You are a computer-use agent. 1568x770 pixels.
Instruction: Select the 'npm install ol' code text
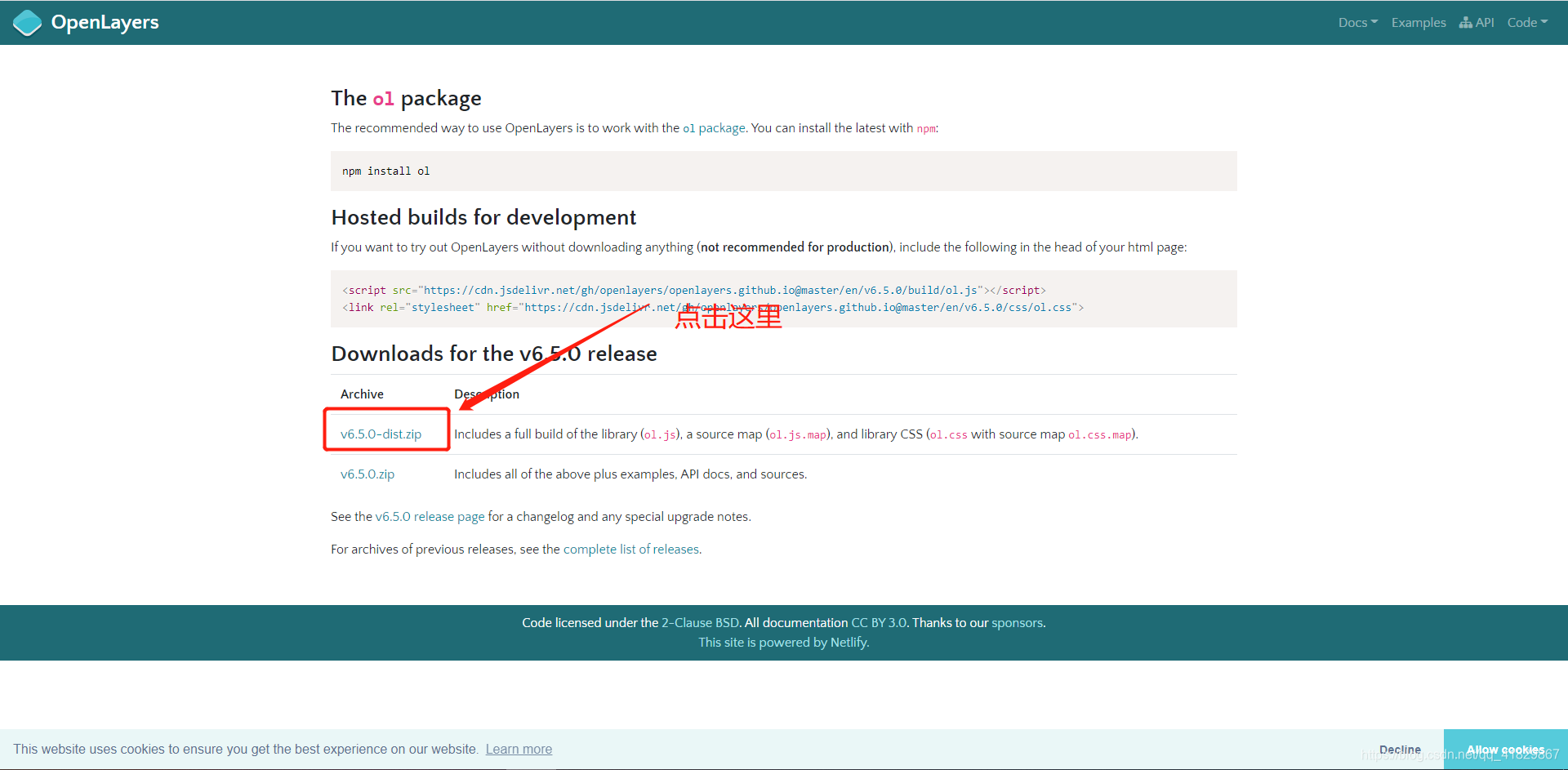pyautogui.click(x=385, y=171)
